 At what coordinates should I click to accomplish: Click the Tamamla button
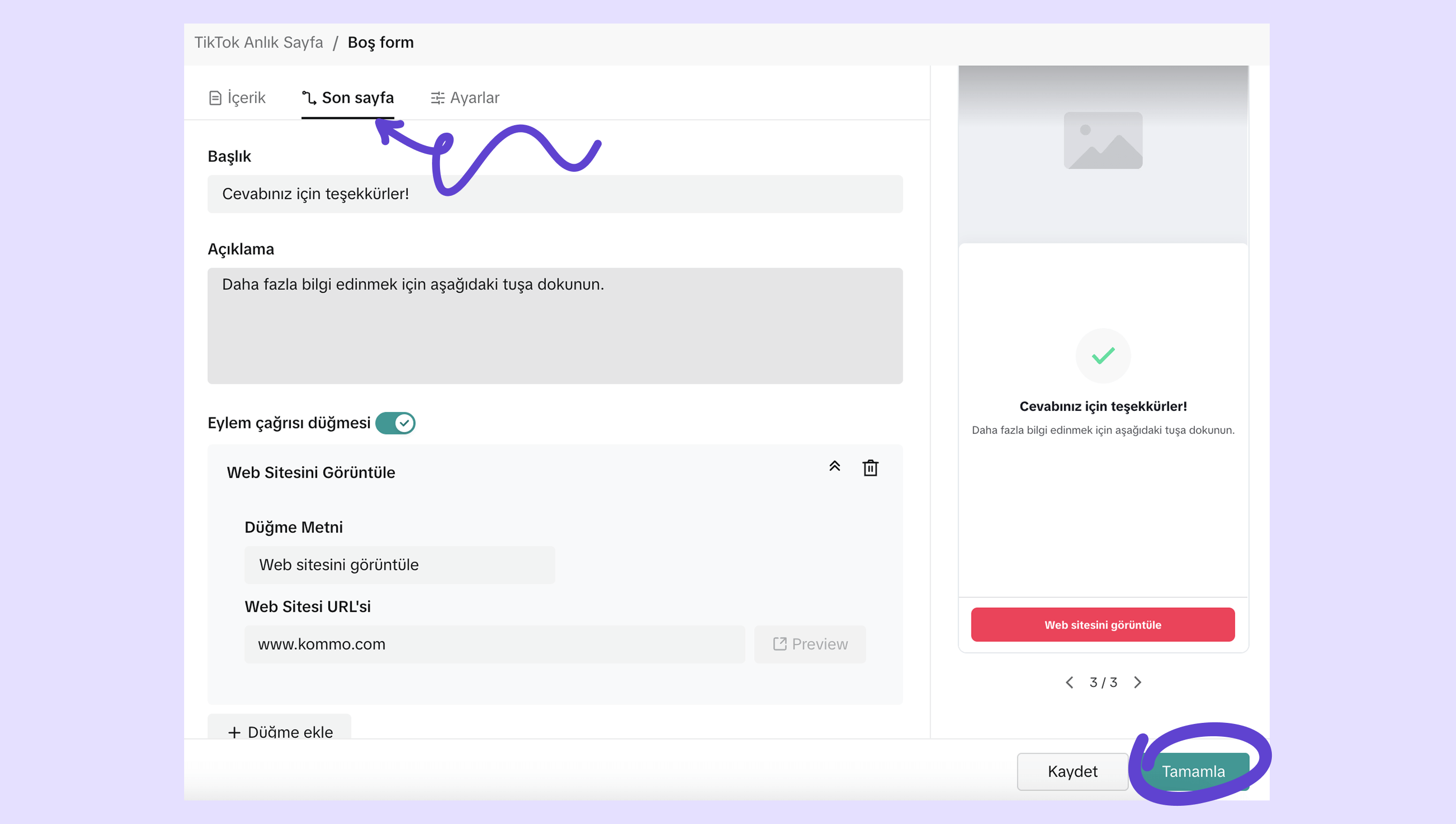[1193, 772]
